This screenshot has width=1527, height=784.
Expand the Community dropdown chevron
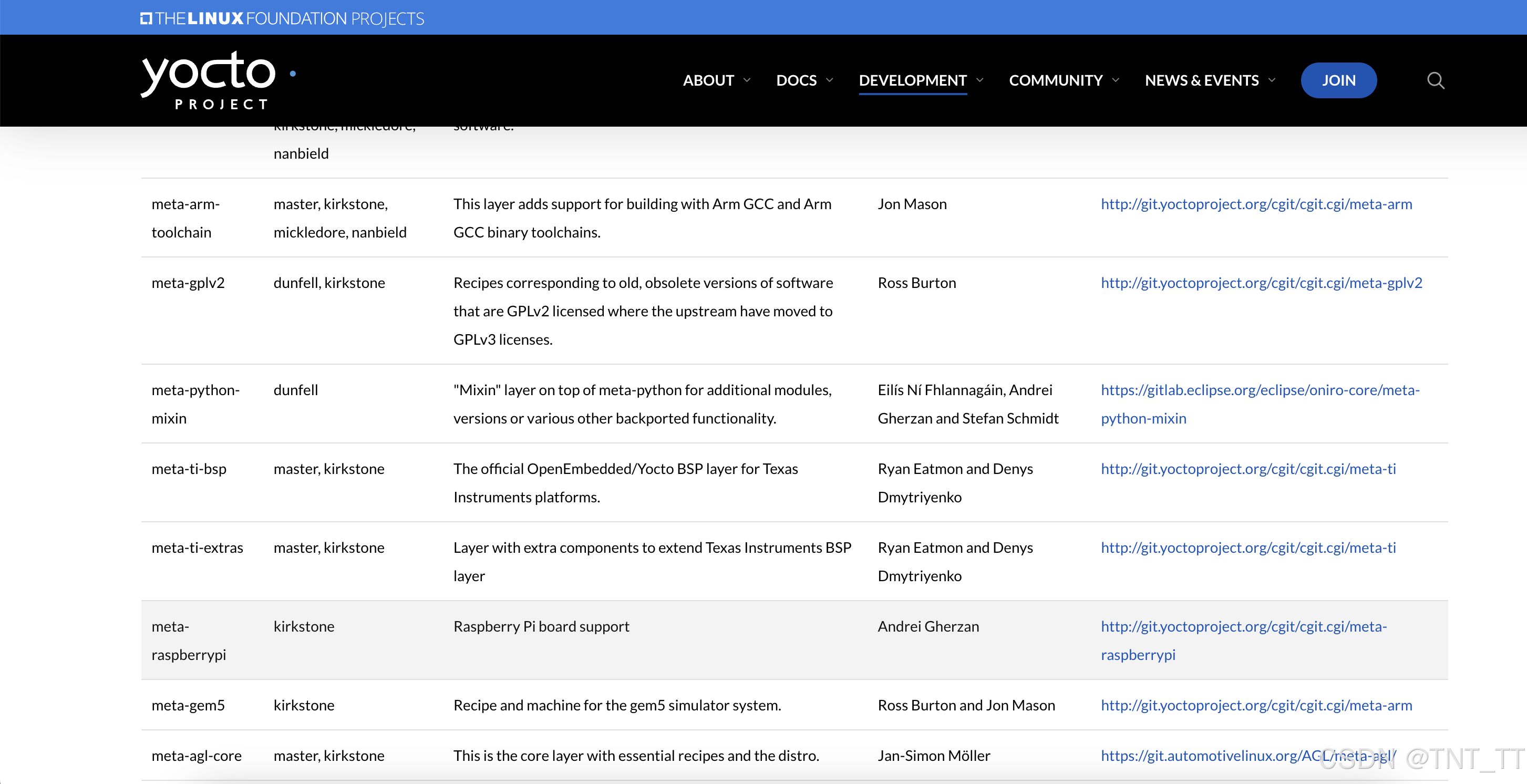click(x=1116, y=80)
